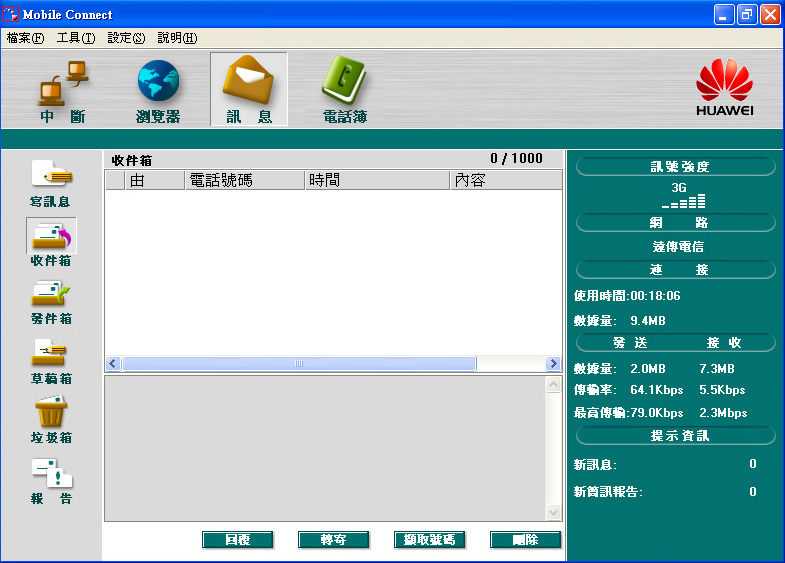
Task: Click the 回覆 reply button
Action: click(x=238, y=539)
